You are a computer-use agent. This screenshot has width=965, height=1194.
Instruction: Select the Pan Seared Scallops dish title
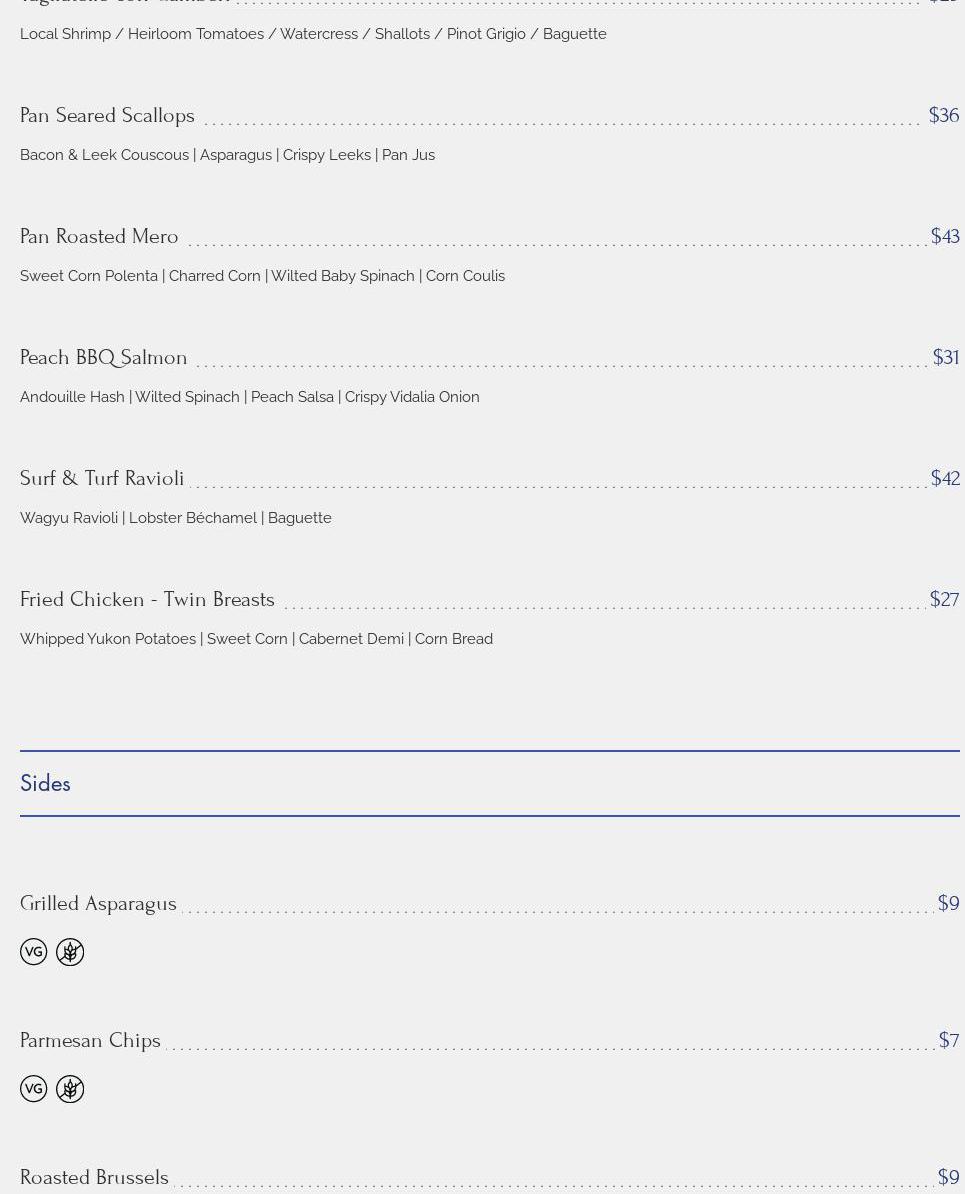tap(107, 116)
